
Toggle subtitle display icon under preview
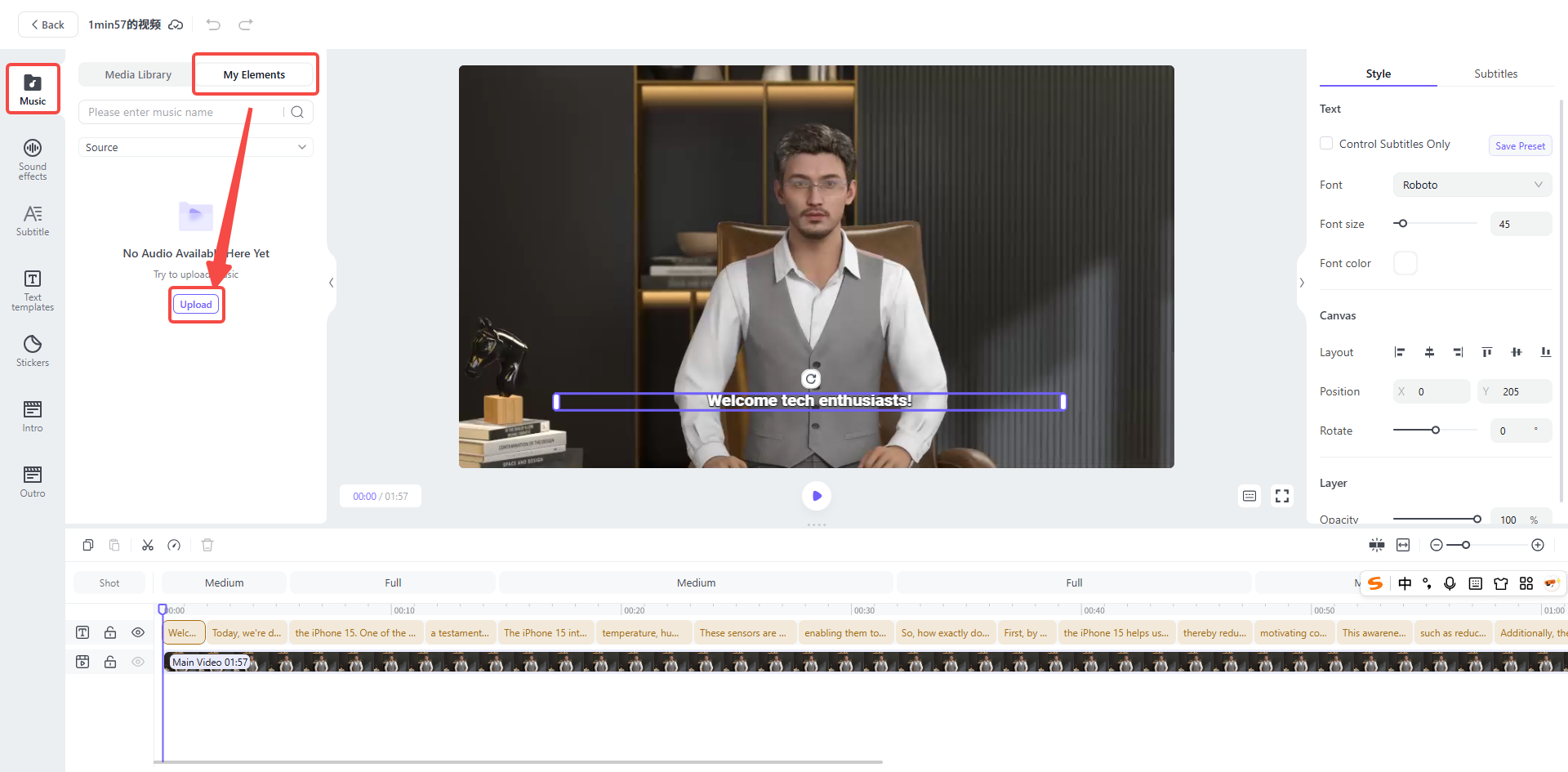tap(1249, 496)
